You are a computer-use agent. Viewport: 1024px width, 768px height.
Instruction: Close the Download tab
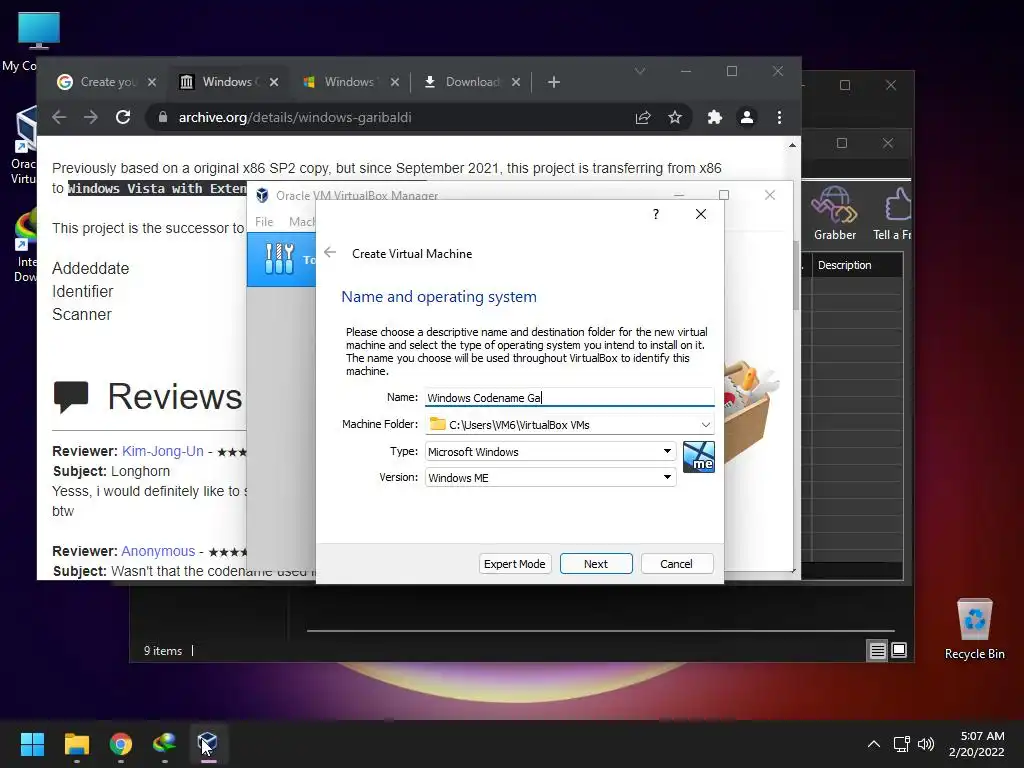(x=516, y=82)
